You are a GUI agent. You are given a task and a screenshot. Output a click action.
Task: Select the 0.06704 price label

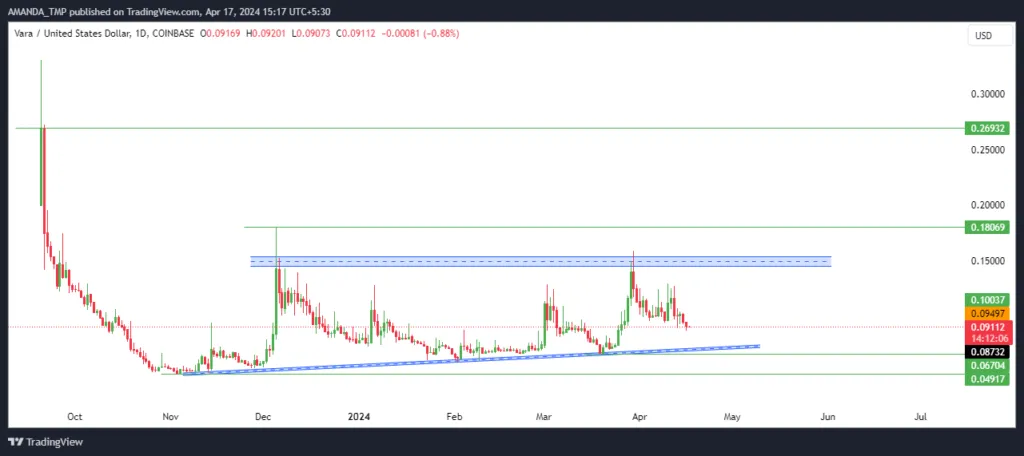(x=987, y=365)
